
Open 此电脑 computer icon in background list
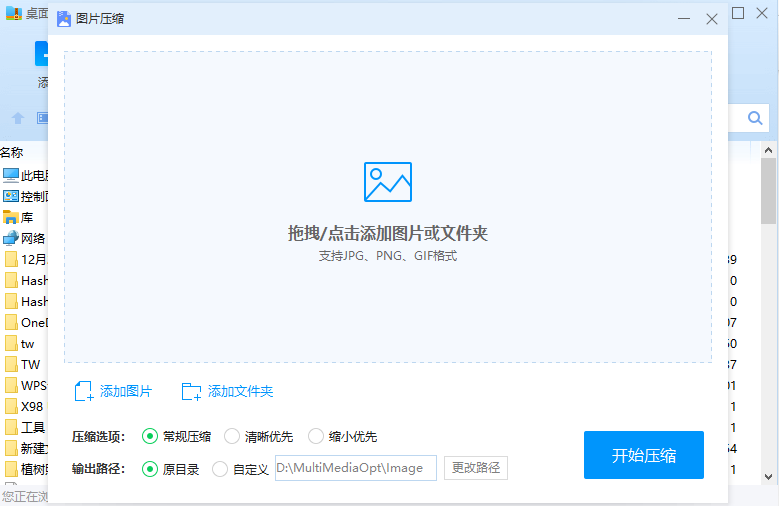[x=11, y=175]
